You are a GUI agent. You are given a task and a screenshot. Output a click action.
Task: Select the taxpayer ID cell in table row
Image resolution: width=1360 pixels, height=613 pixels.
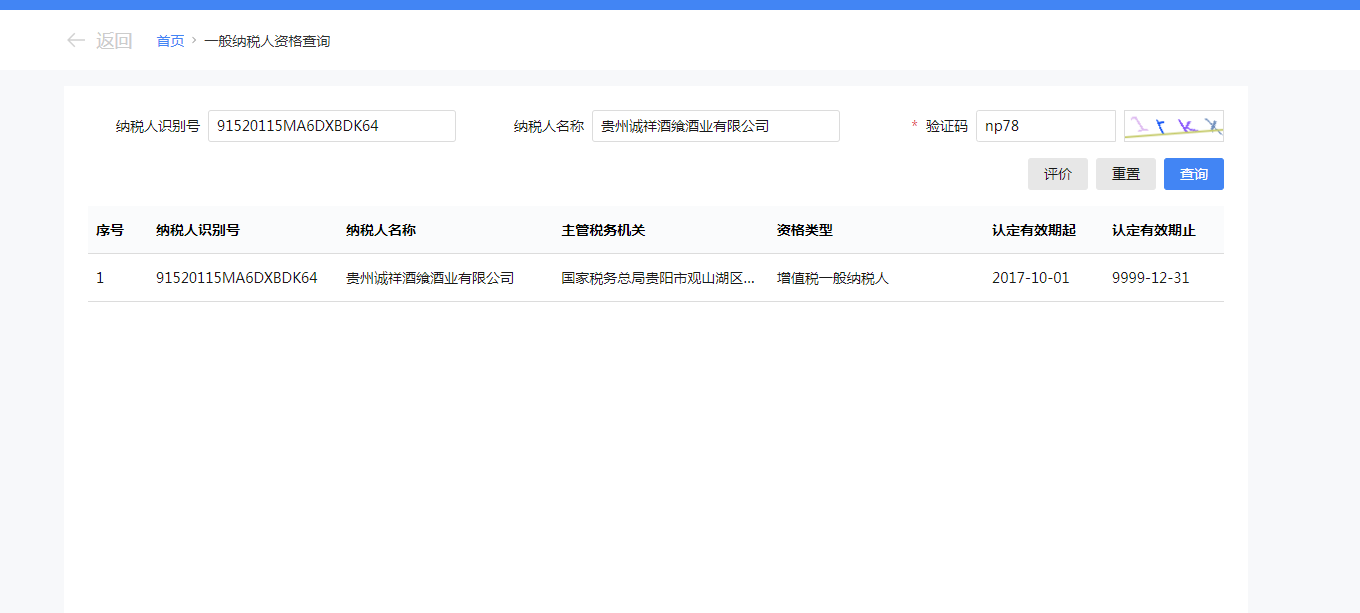click(236, 278)
